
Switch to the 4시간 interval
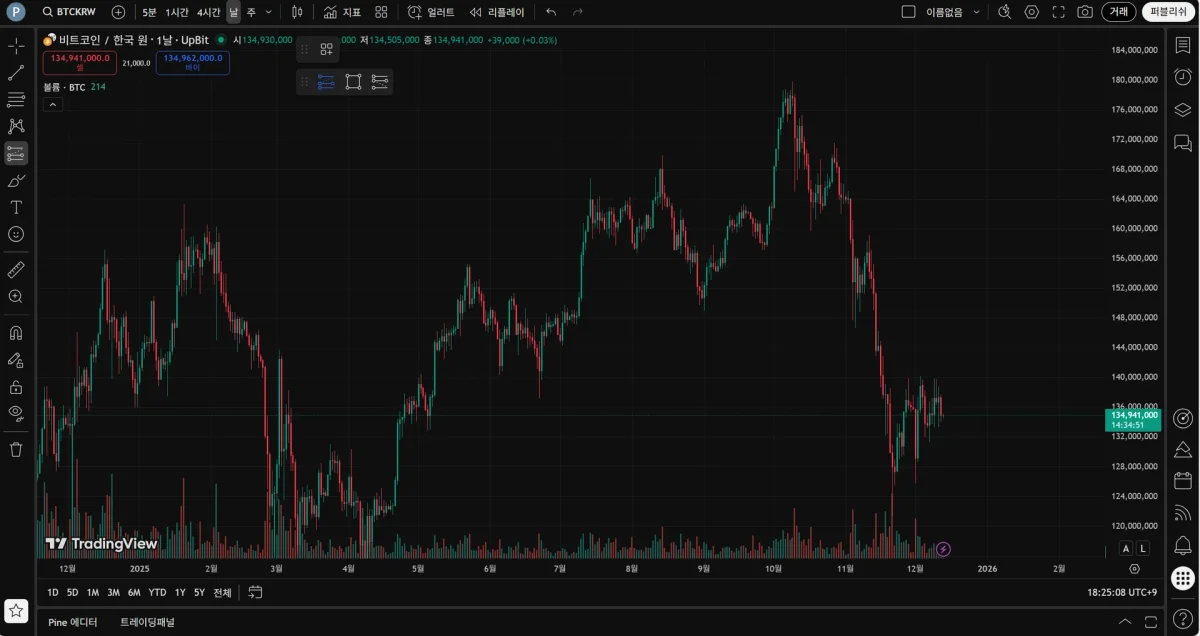pos(208,12)
